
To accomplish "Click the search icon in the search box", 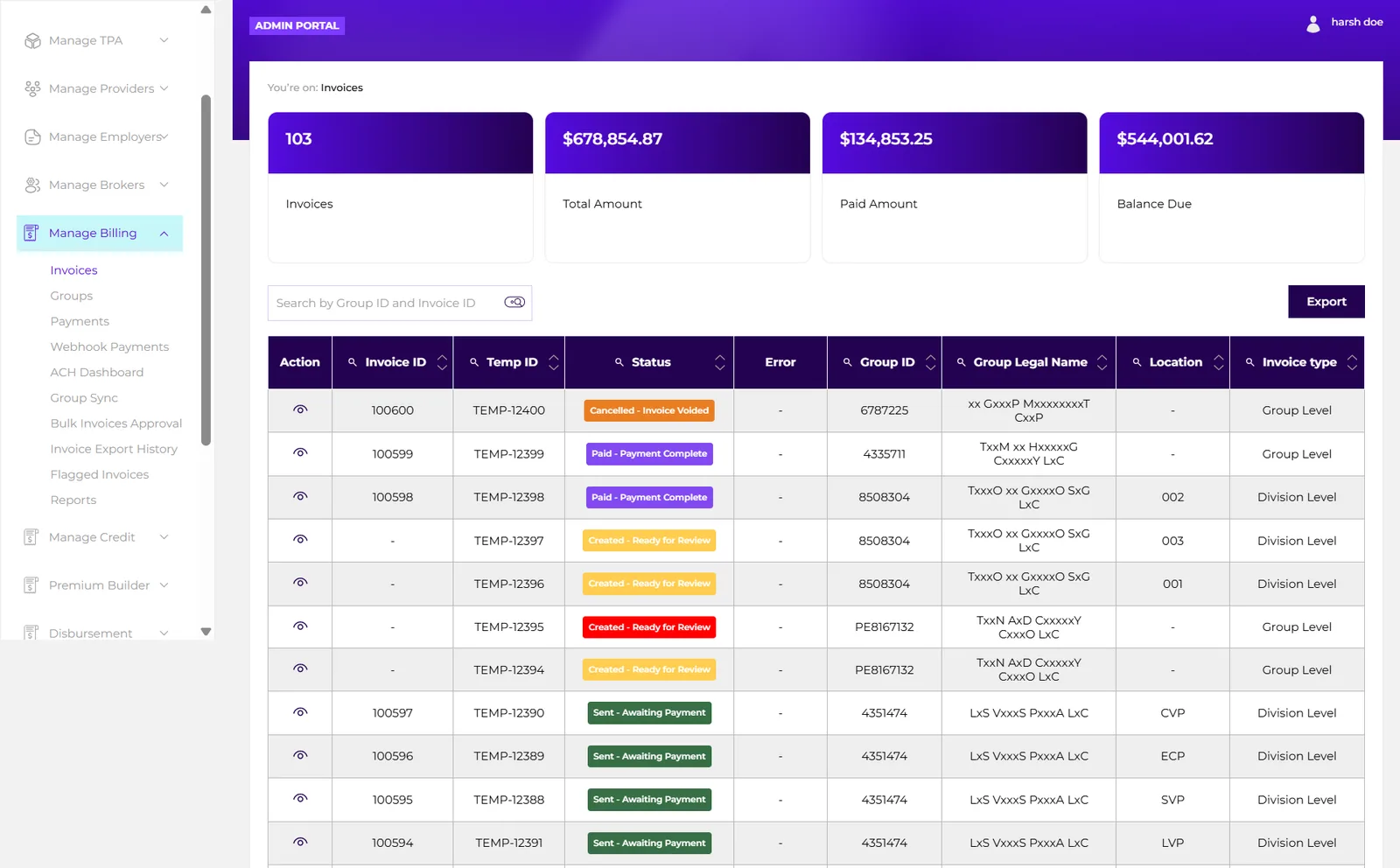I will pyautogui.click(x=514, y=302).
